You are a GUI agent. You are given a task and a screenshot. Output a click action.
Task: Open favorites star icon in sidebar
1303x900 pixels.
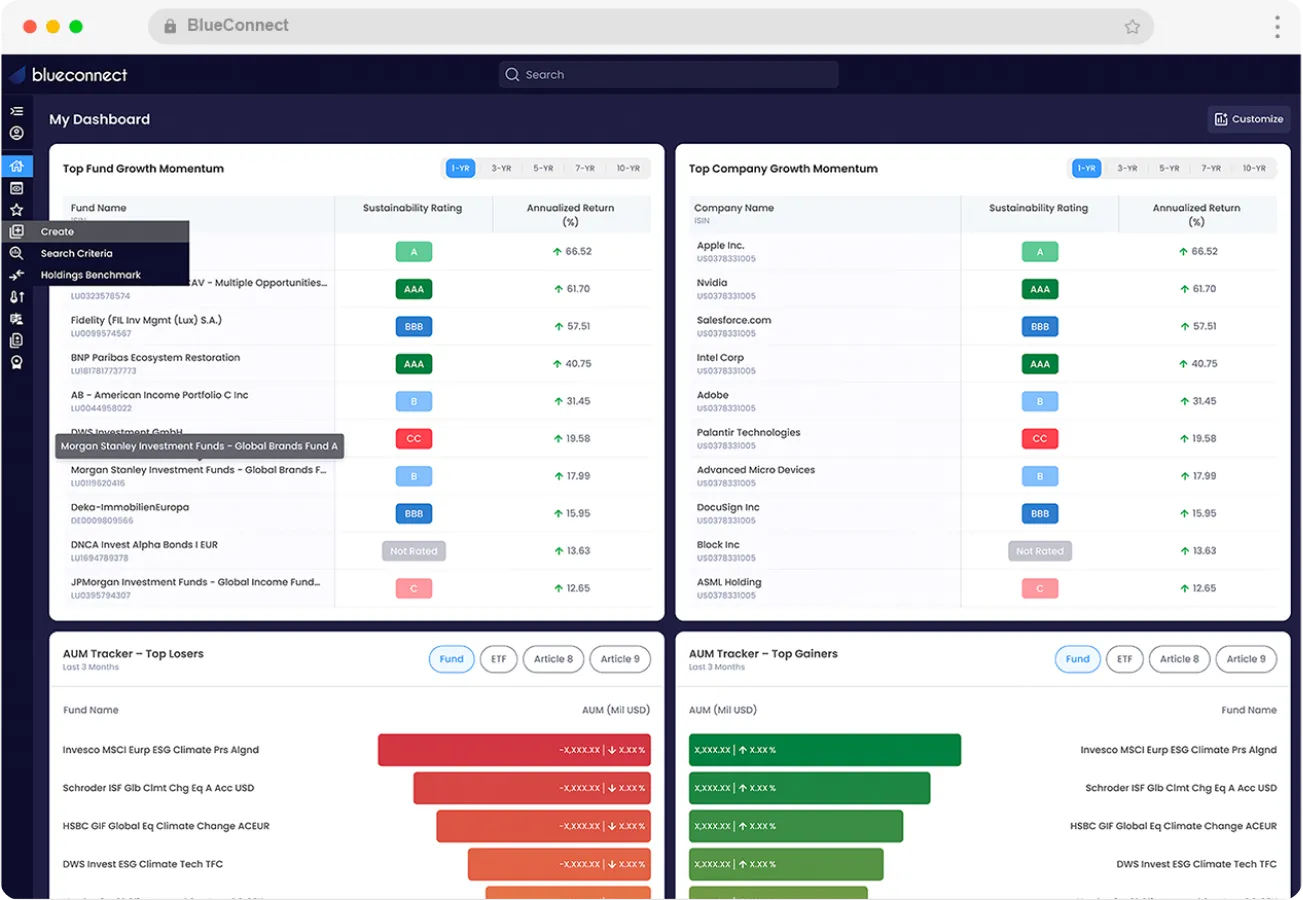click(x=16, y=210)
